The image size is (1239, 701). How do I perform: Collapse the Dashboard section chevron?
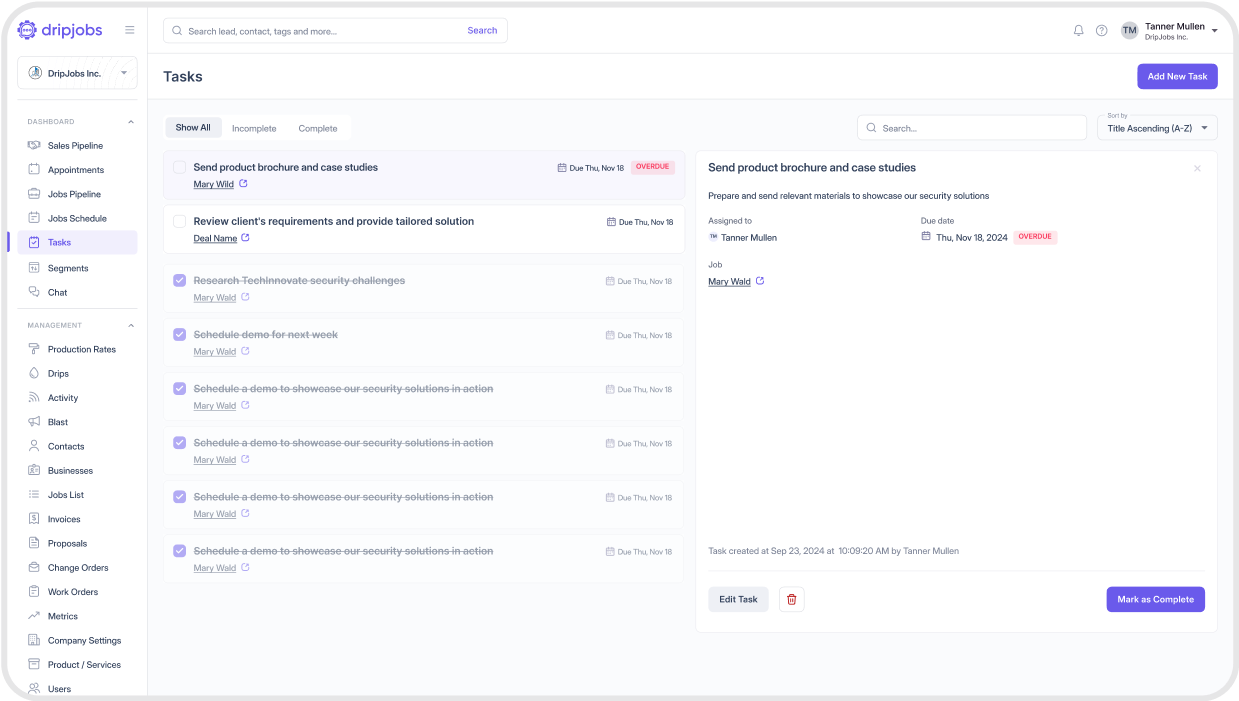coord(130,122)
